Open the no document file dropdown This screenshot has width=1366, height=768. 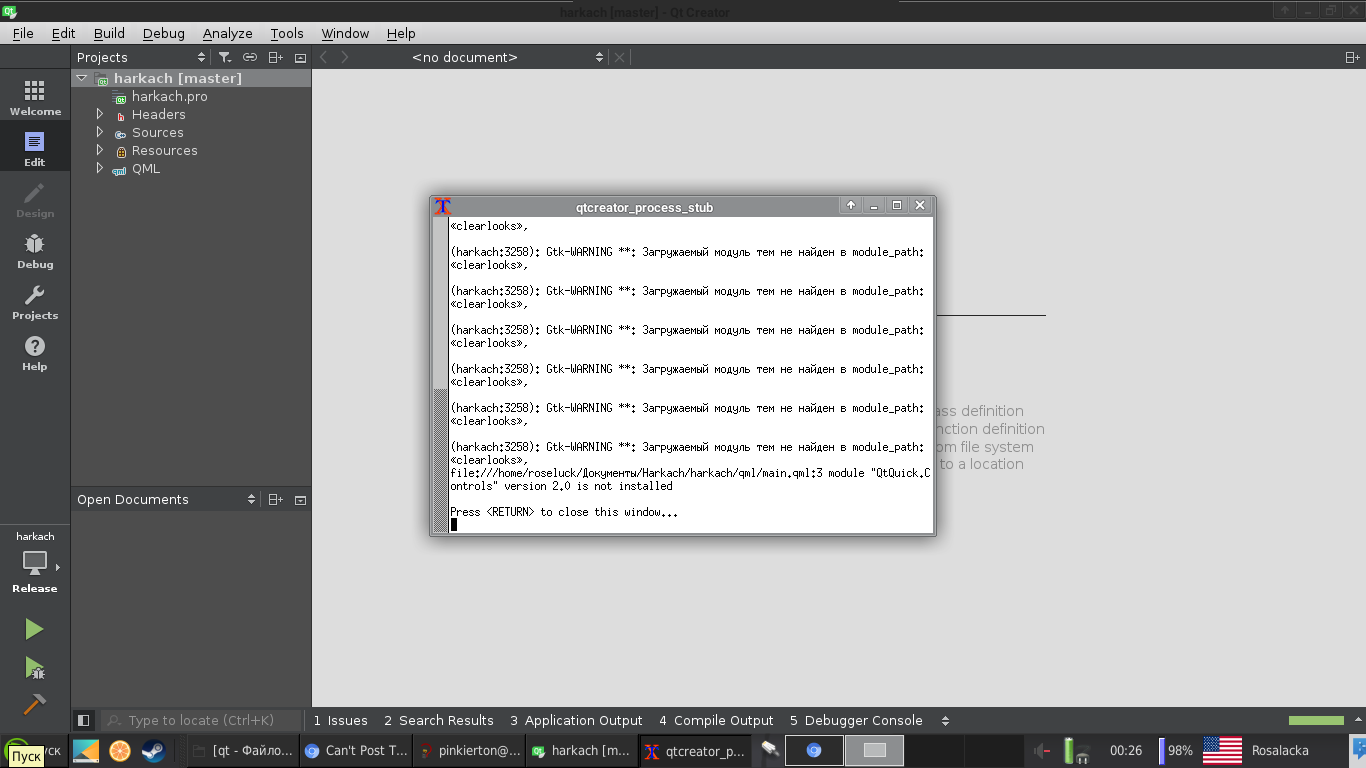coord(508,58)
